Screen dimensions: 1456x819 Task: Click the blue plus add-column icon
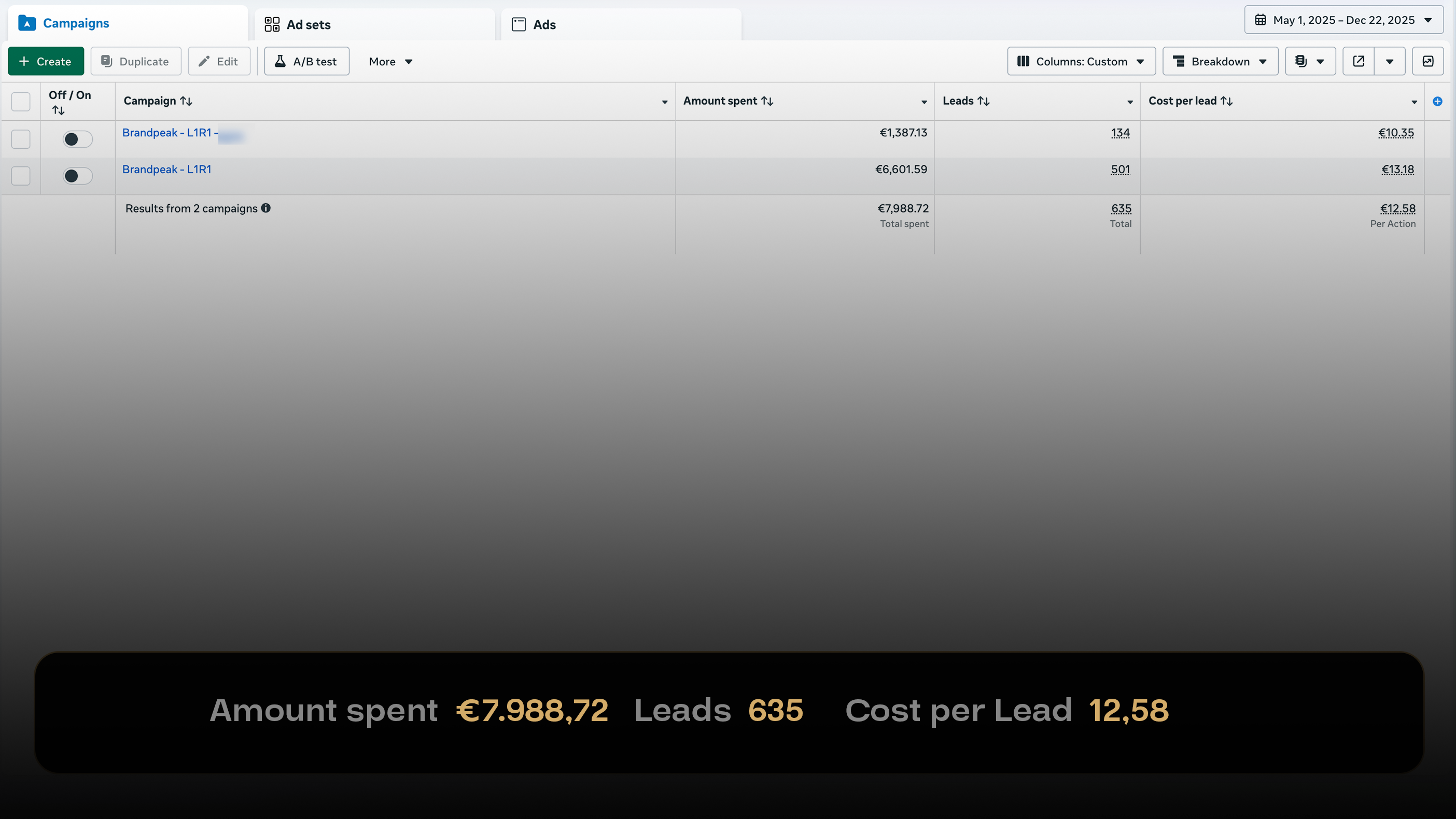coord(1437,101)
